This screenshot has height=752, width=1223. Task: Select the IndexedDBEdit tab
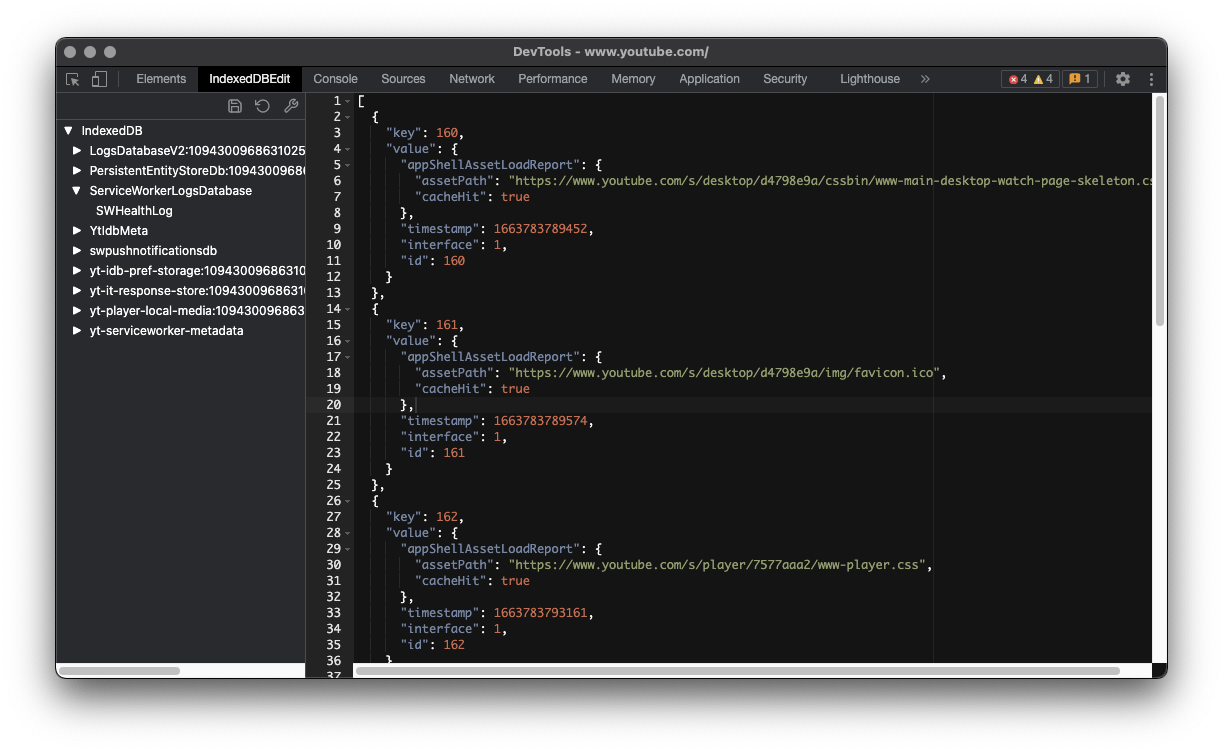pos(249,79)
